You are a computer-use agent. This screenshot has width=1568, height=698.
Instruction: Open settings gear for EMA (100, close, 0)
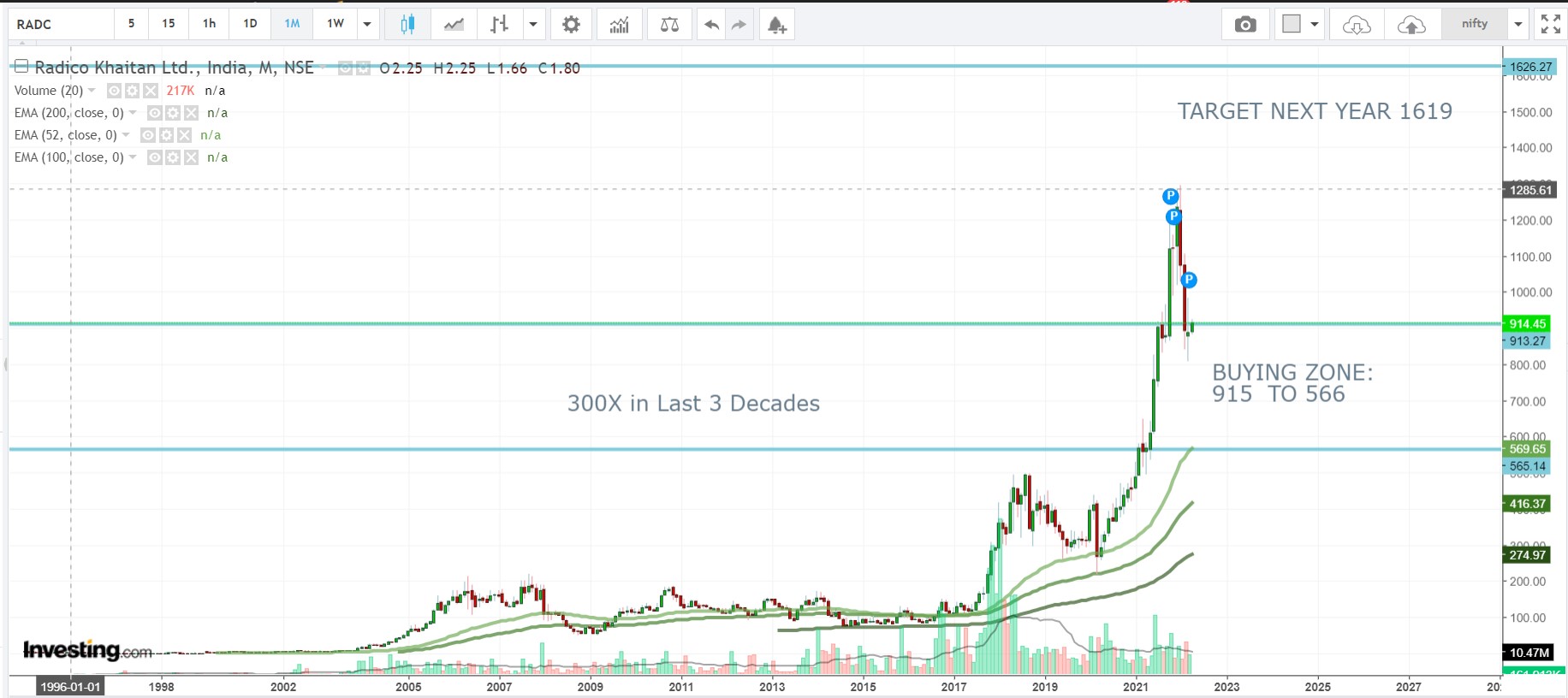click(x=173, y=157)
